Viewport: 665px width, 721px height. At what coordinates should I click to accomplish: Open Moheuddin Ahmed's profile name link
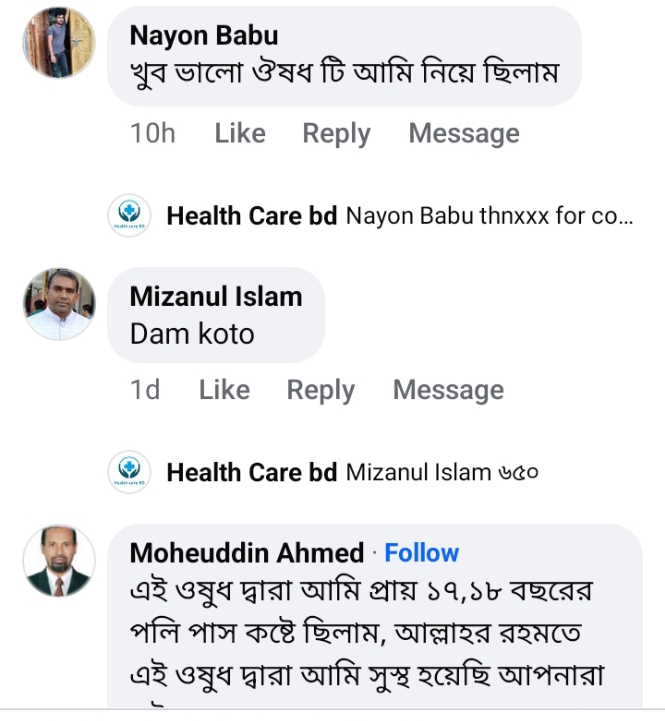(x=247, y=553)
